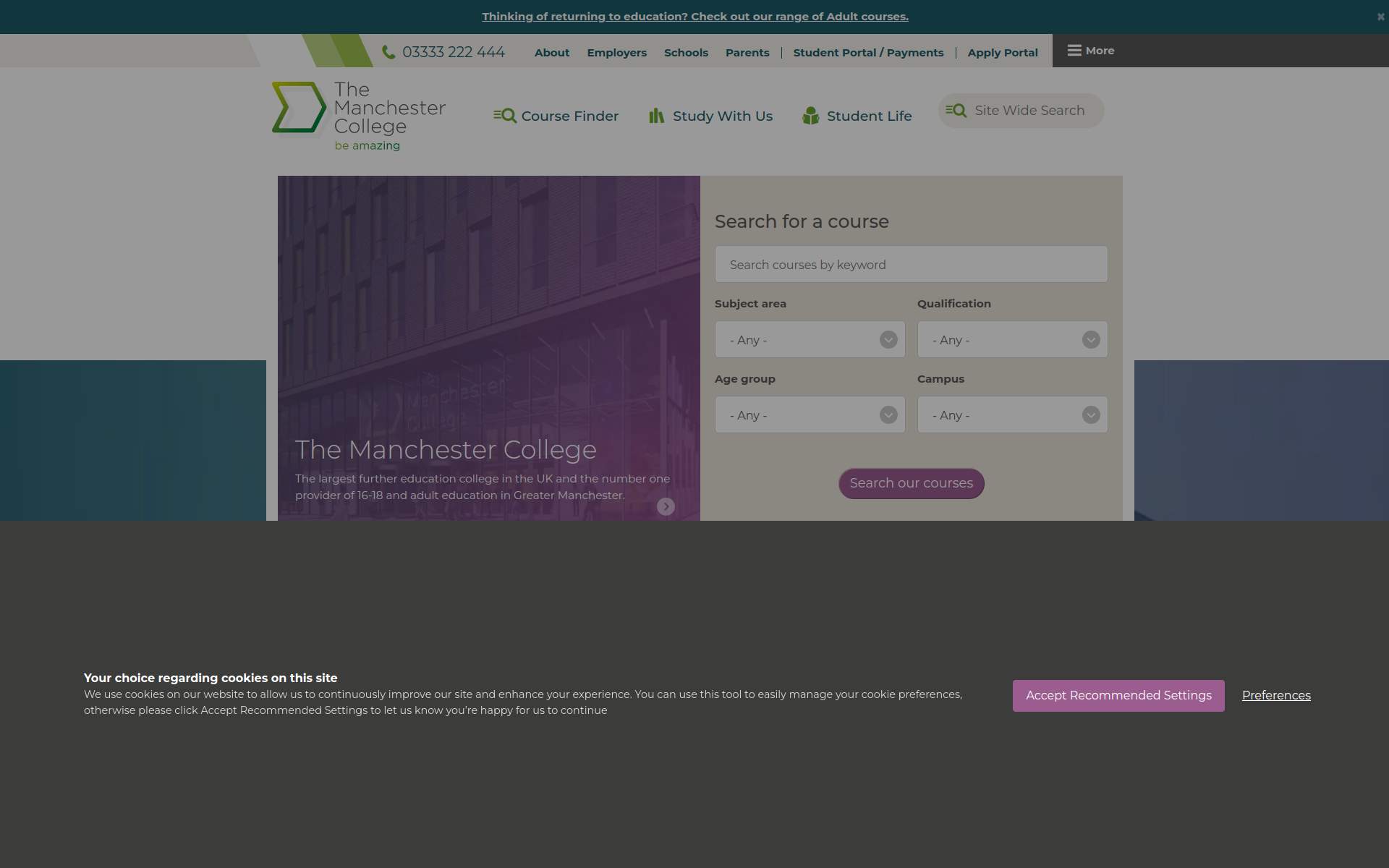Click the Study With Us books icon
Image resolution: width=1389 pixels, height=868 pixels.
tap(656, 116)
